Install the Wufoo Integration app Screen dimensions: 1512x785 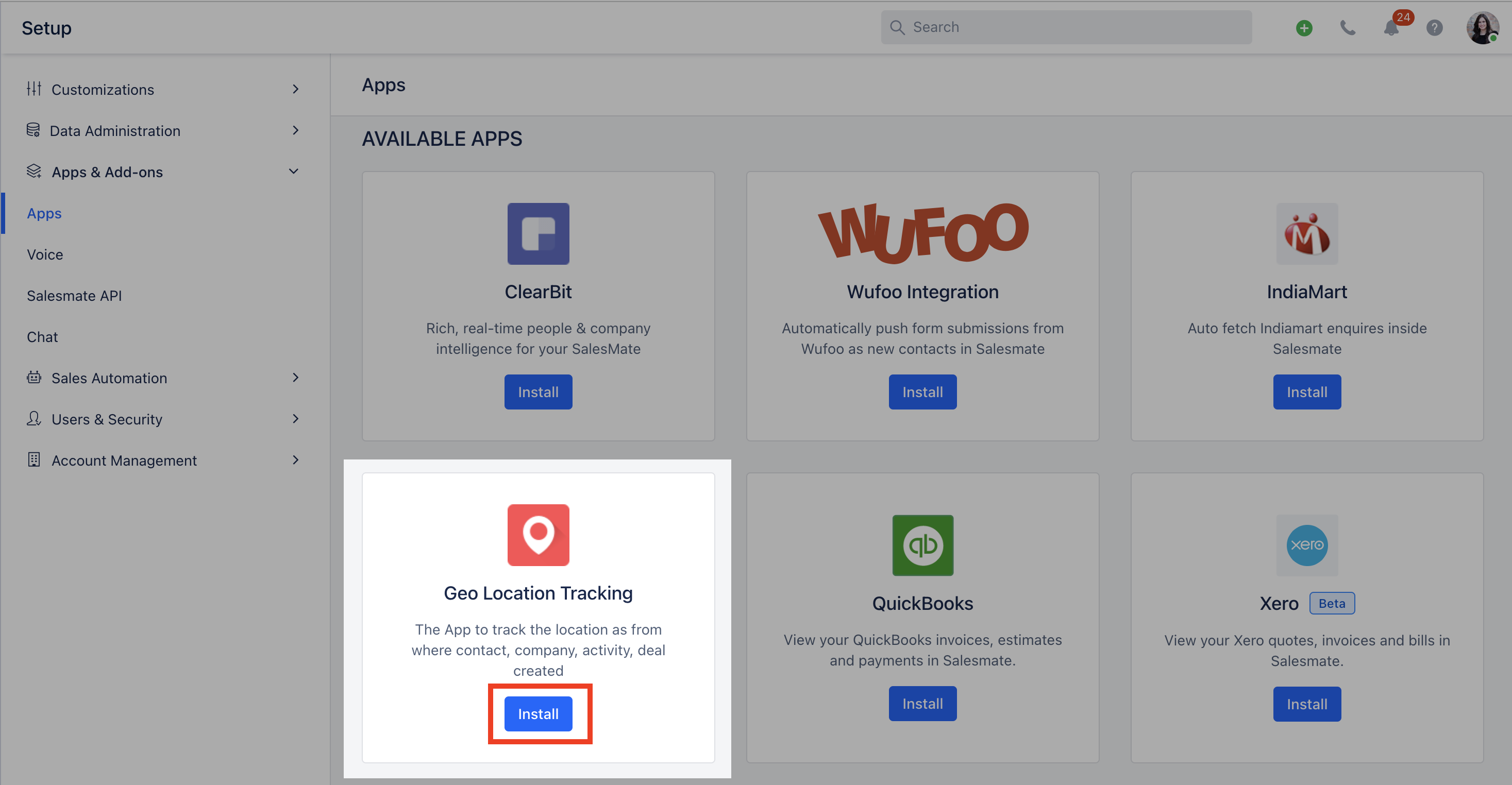pyautogui.click(x=922, y=391)
